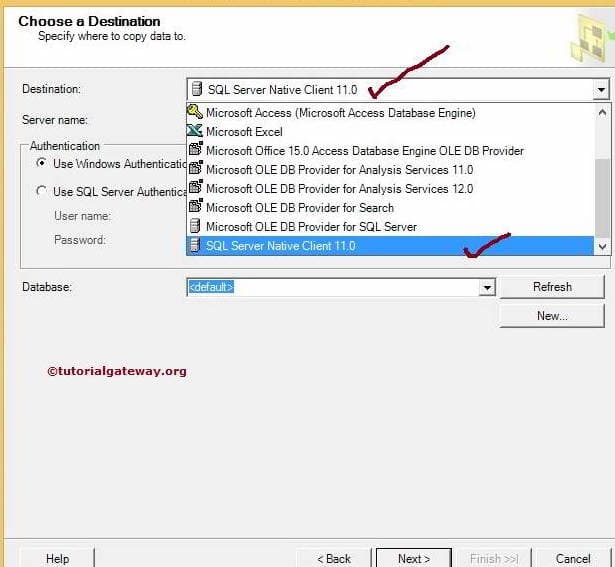
Task: Select SQL Server Native Client 11.0 list item
Action: 390,246
